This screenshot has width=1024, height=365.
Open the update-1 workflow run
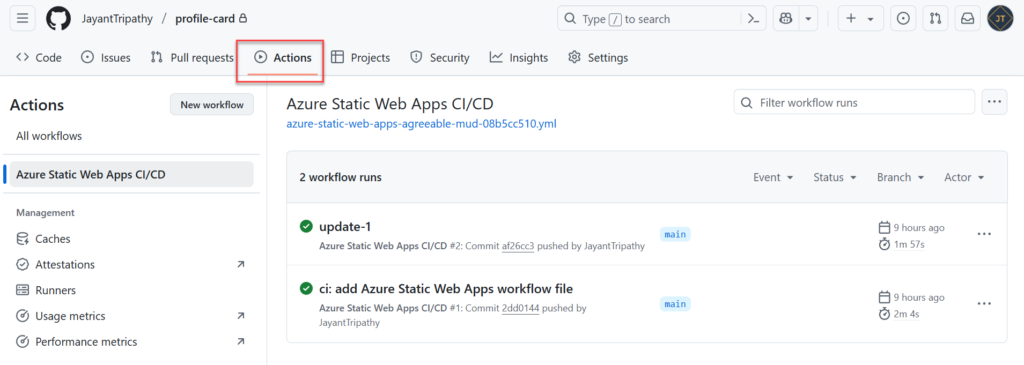(345, 227)
